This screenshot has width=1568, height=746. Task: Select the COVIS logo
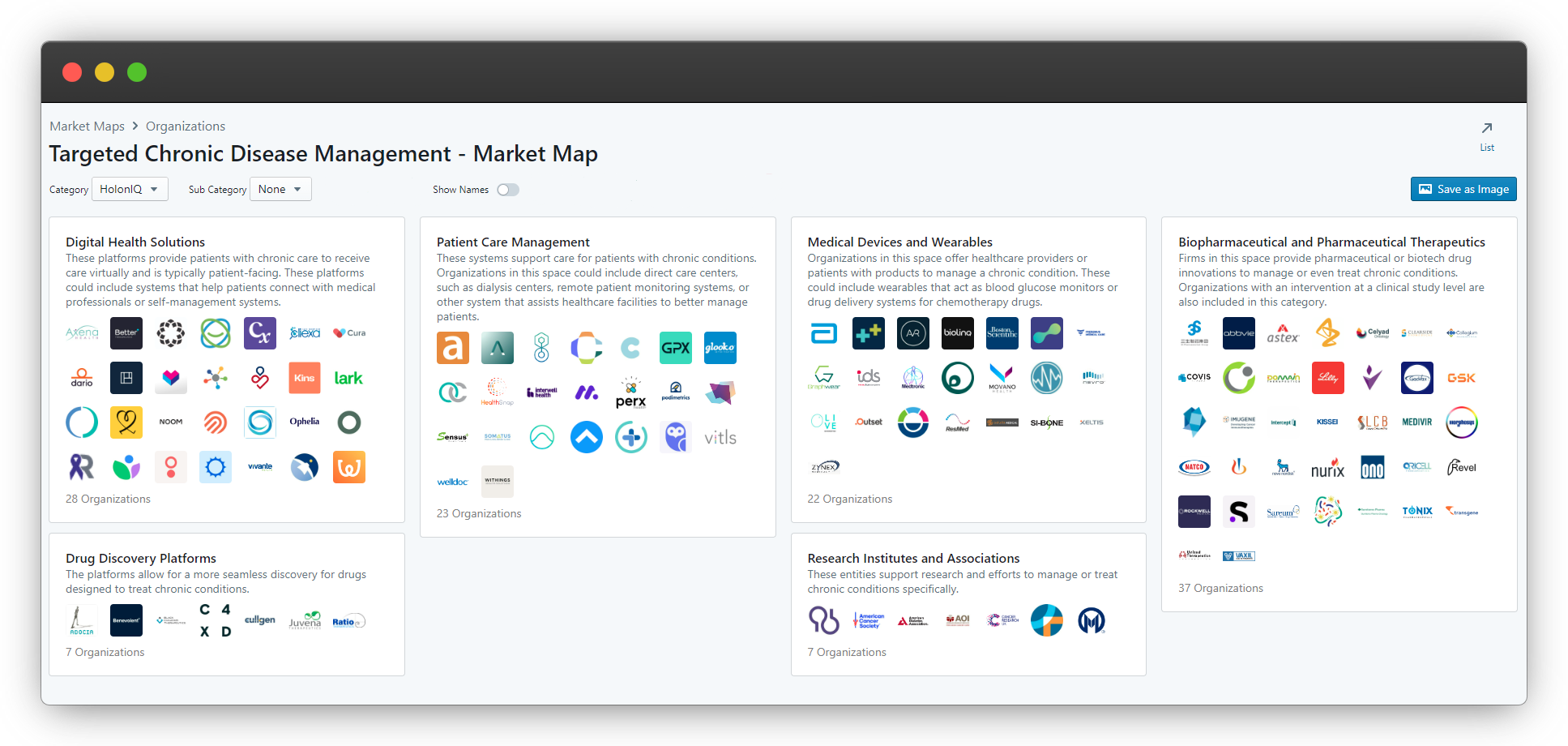click(1194, 378)
